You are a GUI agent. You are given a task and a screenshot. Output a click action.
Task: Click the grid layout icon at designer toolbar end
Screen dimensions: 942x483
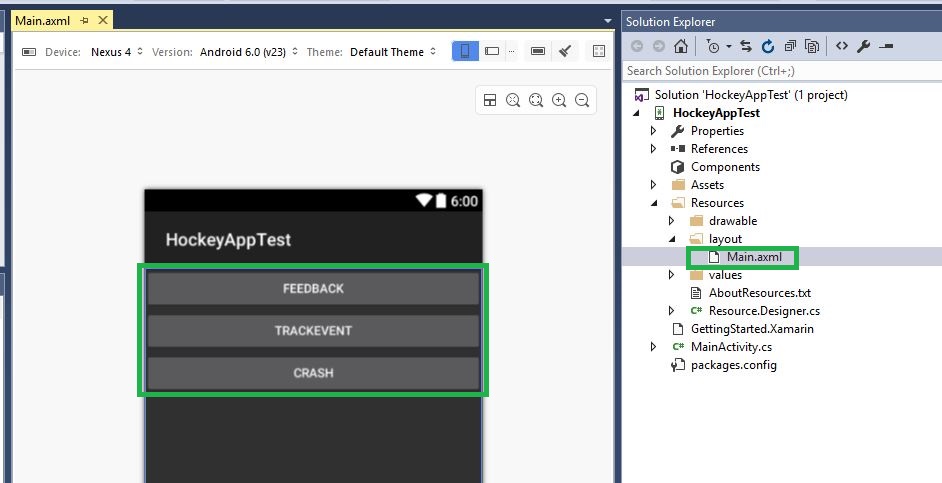pyautogui.click(x=598, y=52)
